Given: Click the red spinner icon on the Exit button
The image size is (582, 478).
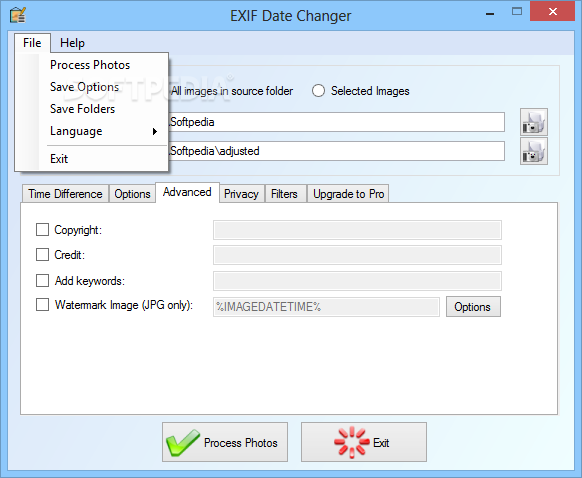Looking at the screenshot, I should 351,442.
